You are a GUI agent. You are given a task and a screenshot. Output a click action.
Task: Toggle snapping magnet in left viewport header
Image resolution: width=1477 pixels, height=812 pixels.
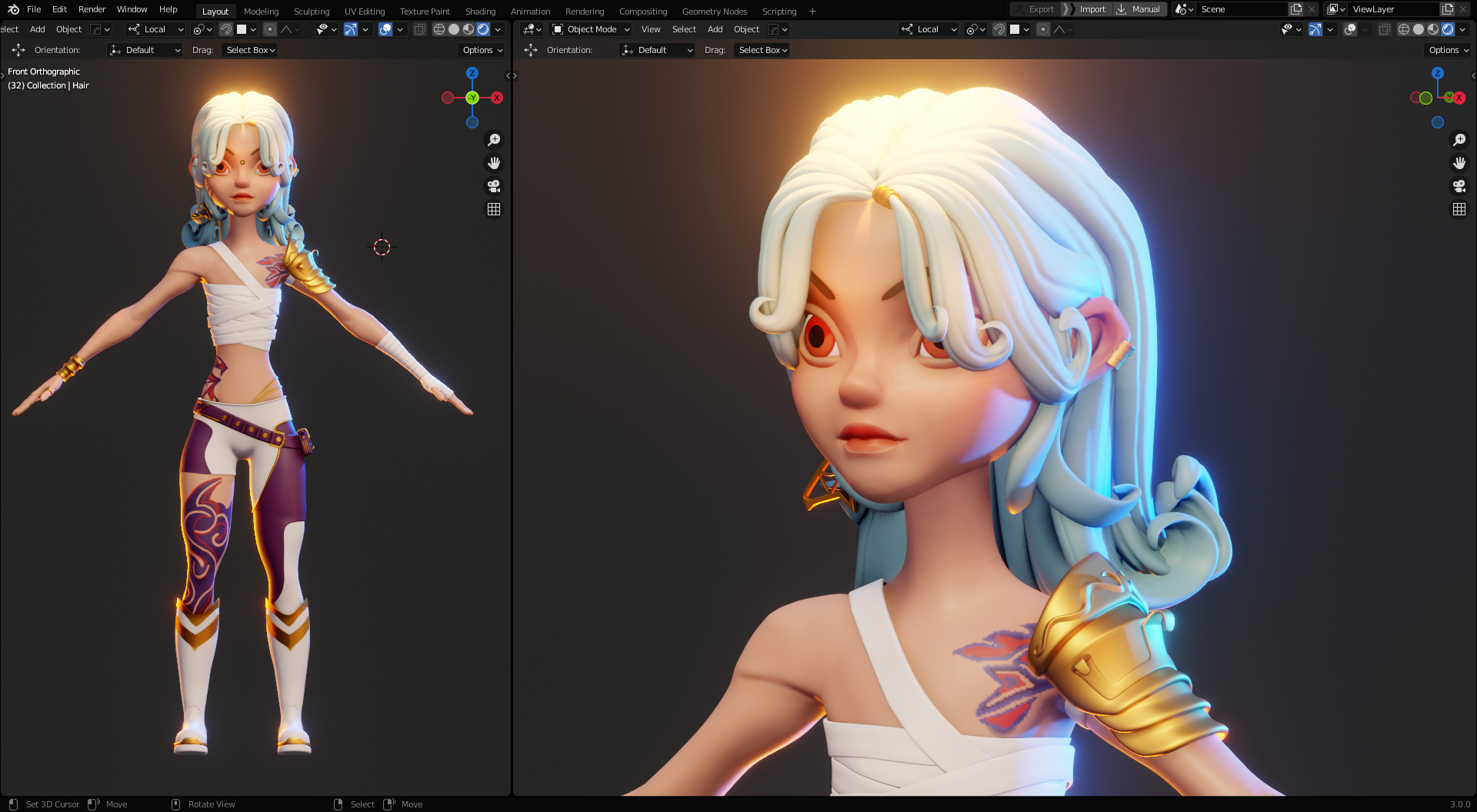[226, 29]
